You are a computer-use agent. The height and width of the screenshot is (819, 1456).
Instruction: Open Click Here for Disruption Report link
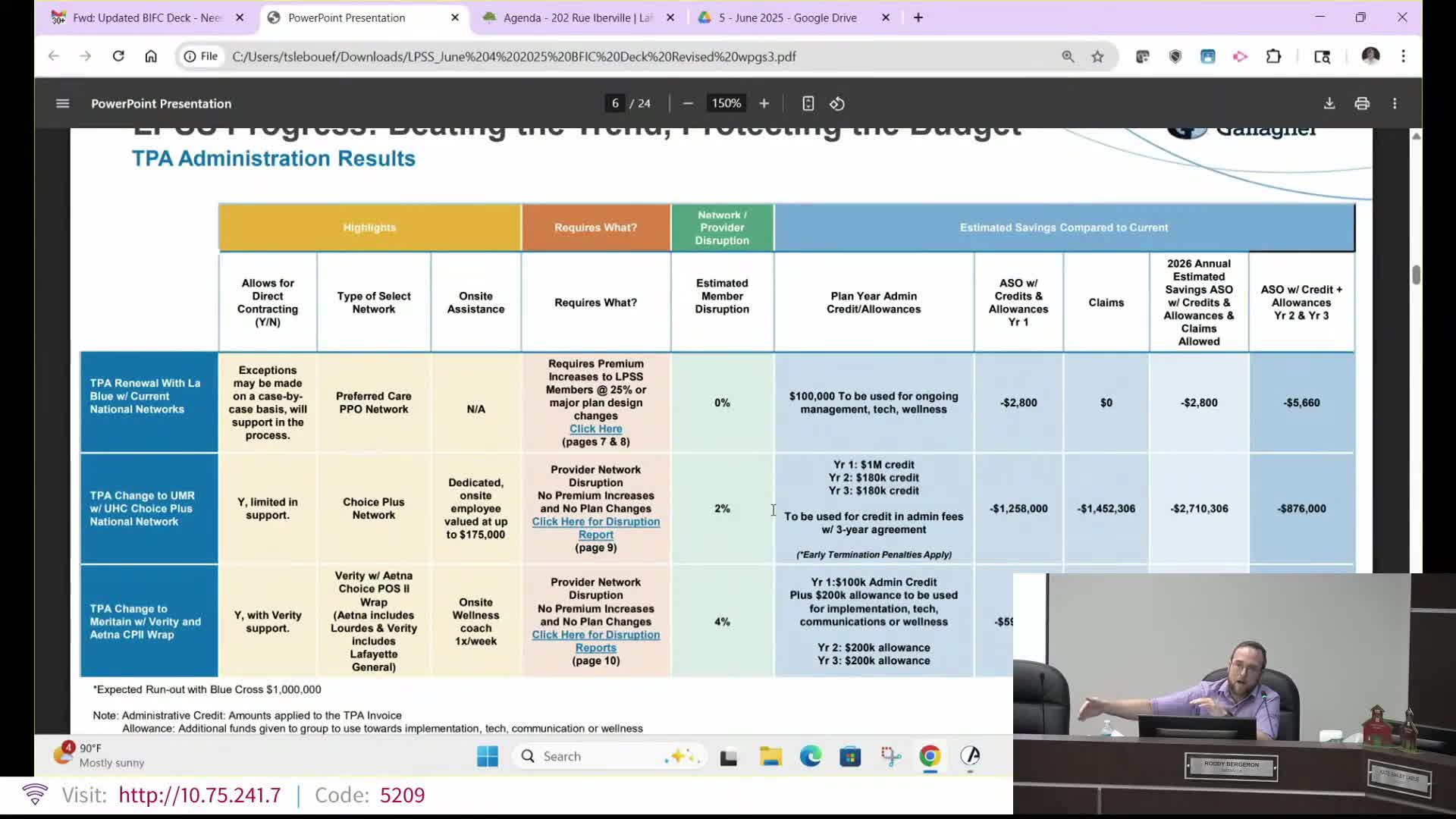click(595, 528)
